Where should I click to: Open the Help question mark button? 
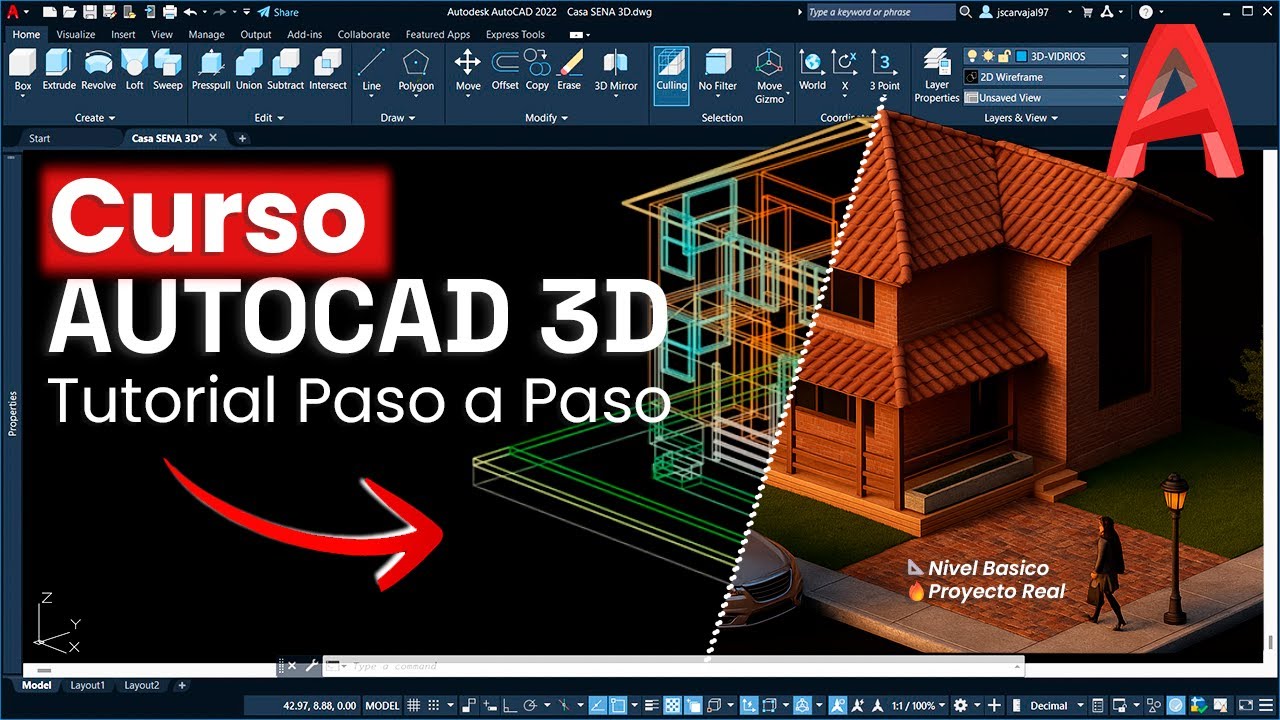coord(1146,12)
